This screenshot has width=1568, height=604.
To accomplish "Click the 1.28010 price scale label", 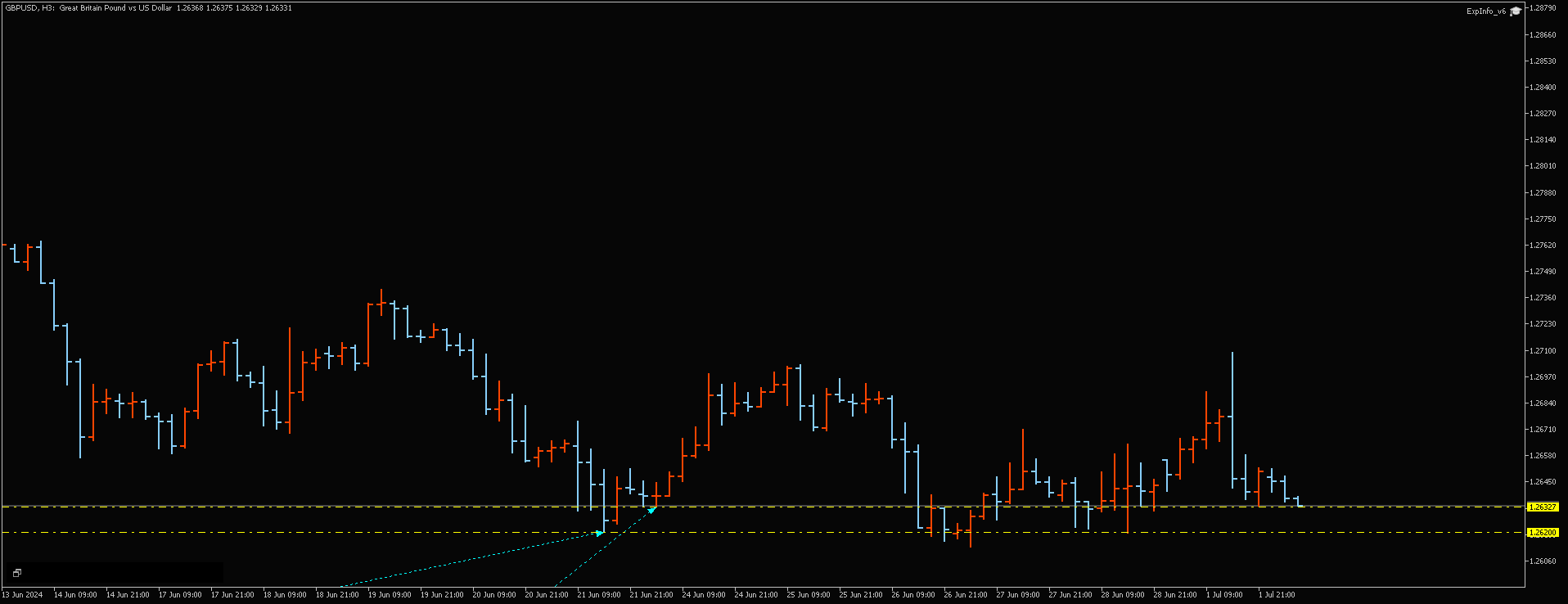I will click(x=1543, y=166).
